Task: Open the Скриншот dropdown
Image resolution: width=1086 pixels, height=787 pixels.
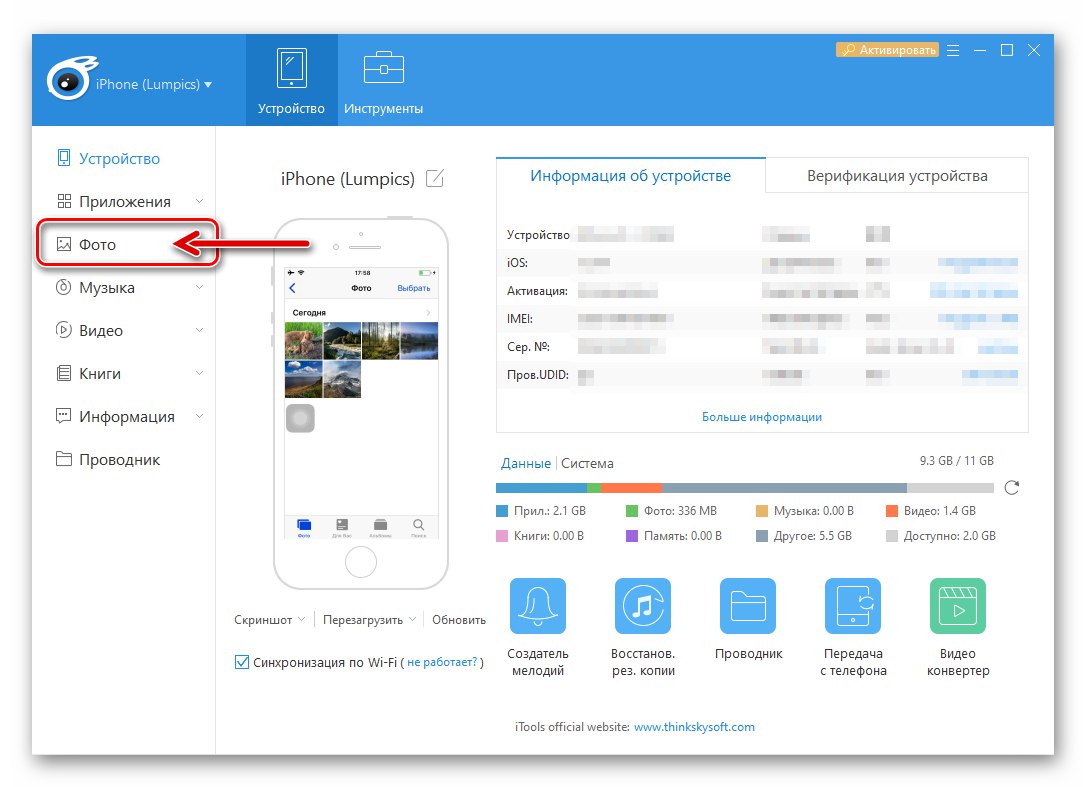Action: point(269,620)
